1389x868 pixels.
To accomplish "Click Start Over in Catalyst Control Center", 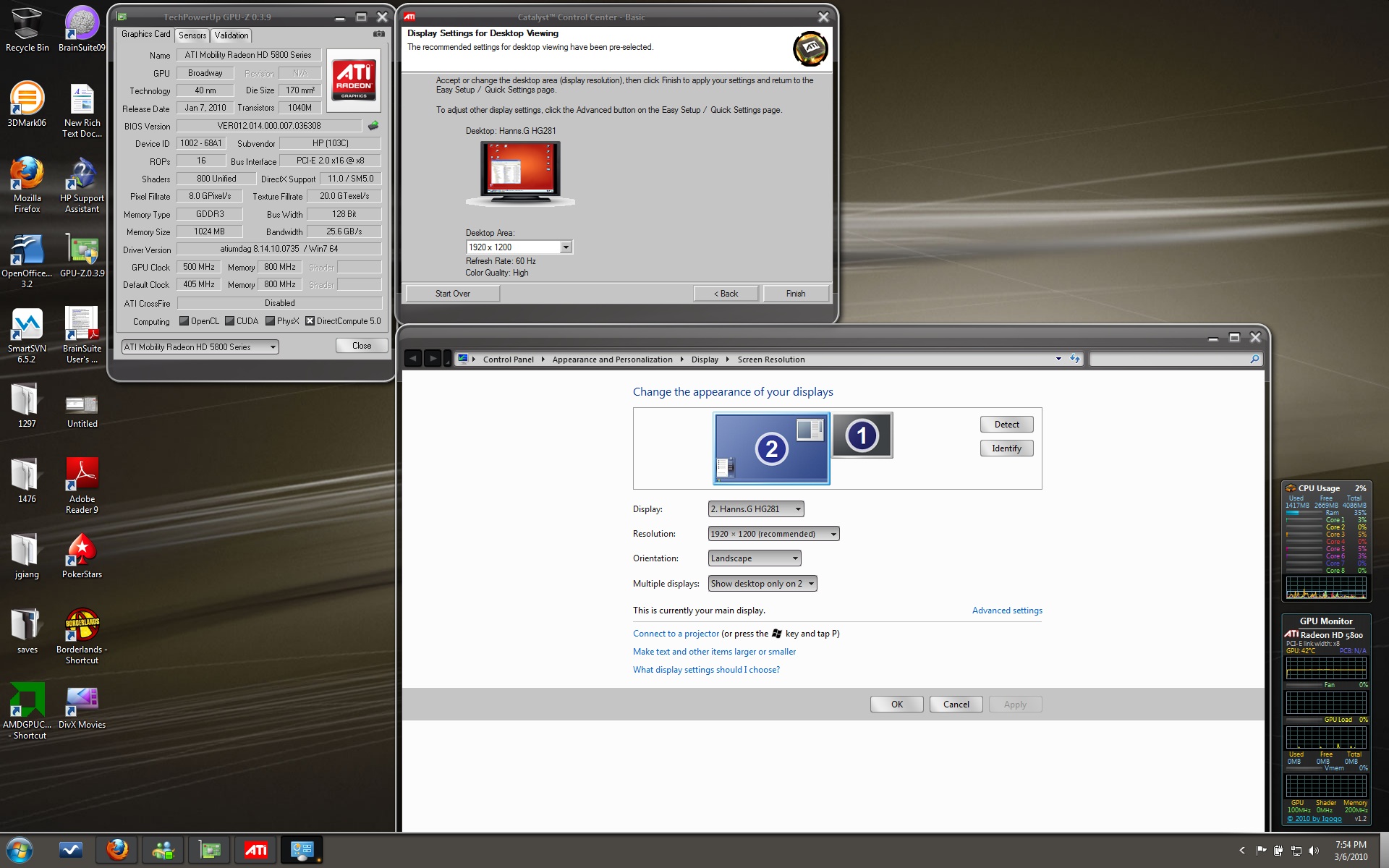I will (453, 294).
